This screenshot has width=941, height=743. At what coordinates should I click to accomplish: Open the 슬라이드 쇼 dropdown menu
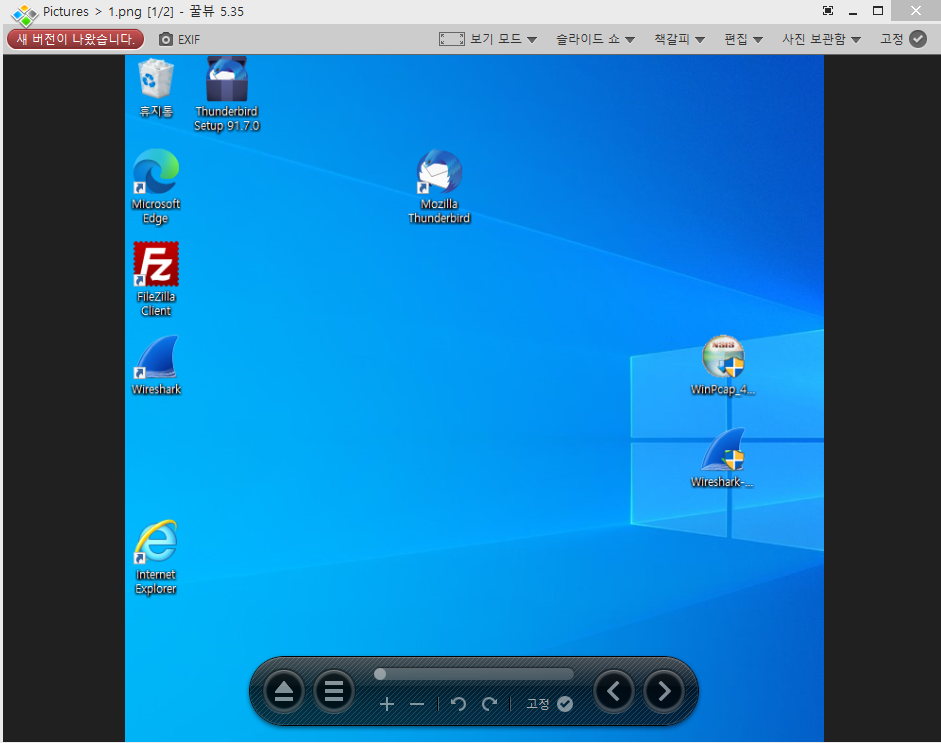(x=595, y=39)
